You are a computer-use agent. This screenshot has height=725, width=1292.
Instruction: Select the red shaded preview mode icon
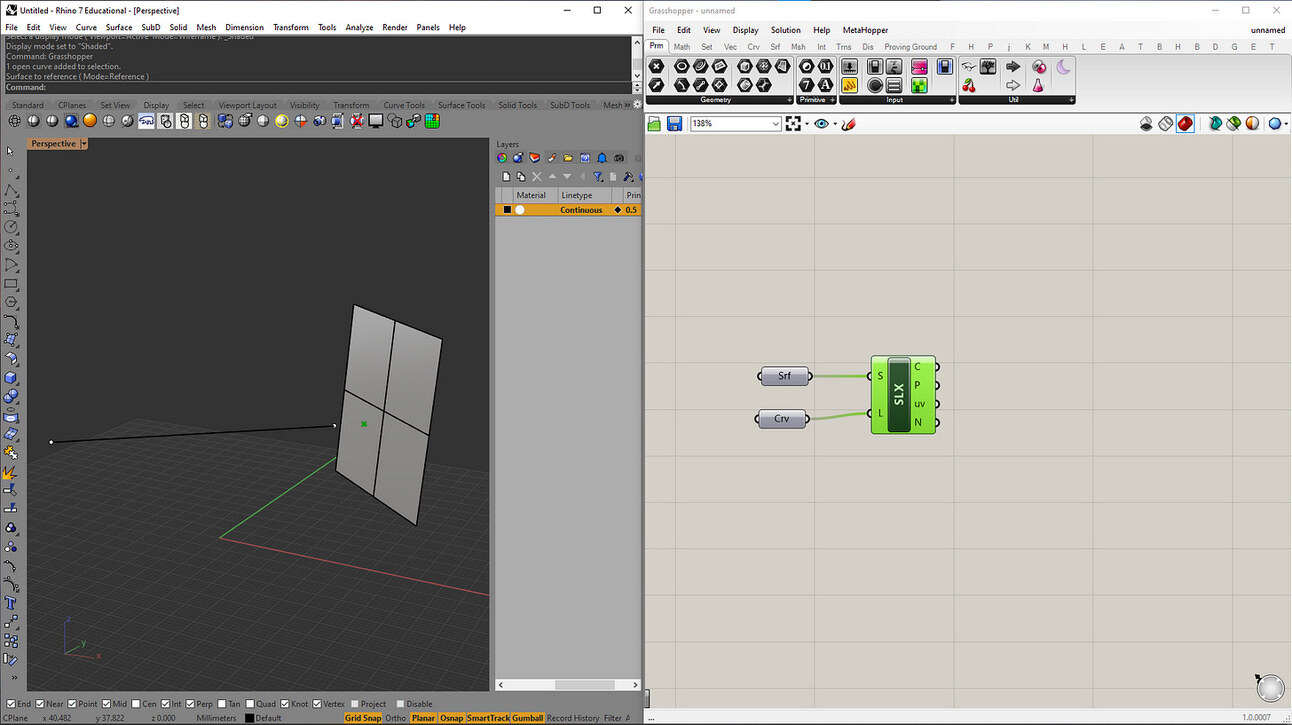click(x=1185, y=124)
